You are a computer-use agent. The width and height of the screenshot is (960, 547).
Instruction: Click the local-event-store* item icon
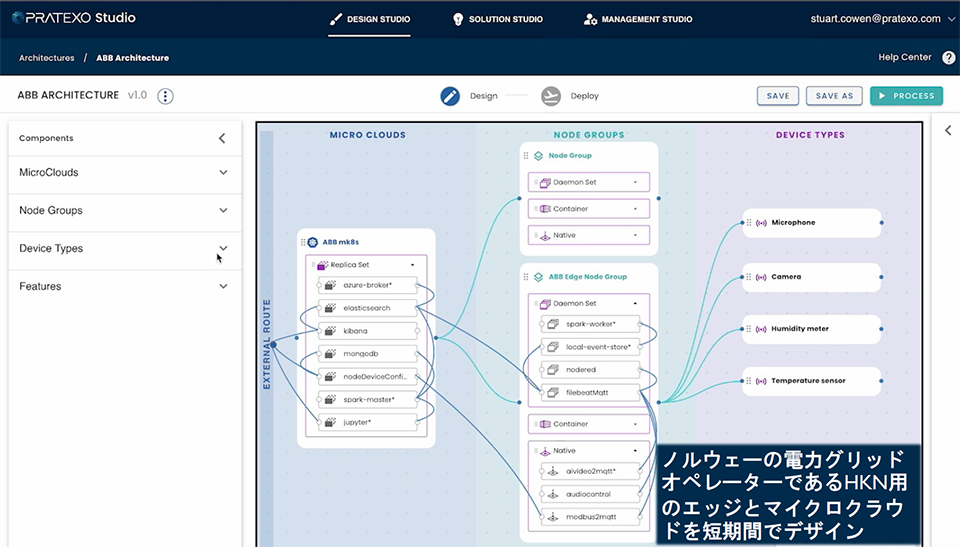pyautogui.click(x=553, y=347)
